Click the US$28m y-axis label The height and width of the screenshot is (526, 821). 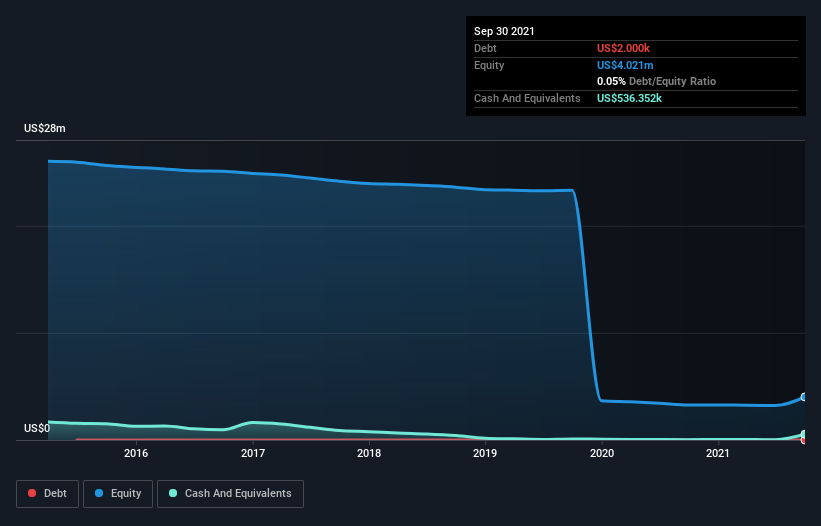(45, 128)
